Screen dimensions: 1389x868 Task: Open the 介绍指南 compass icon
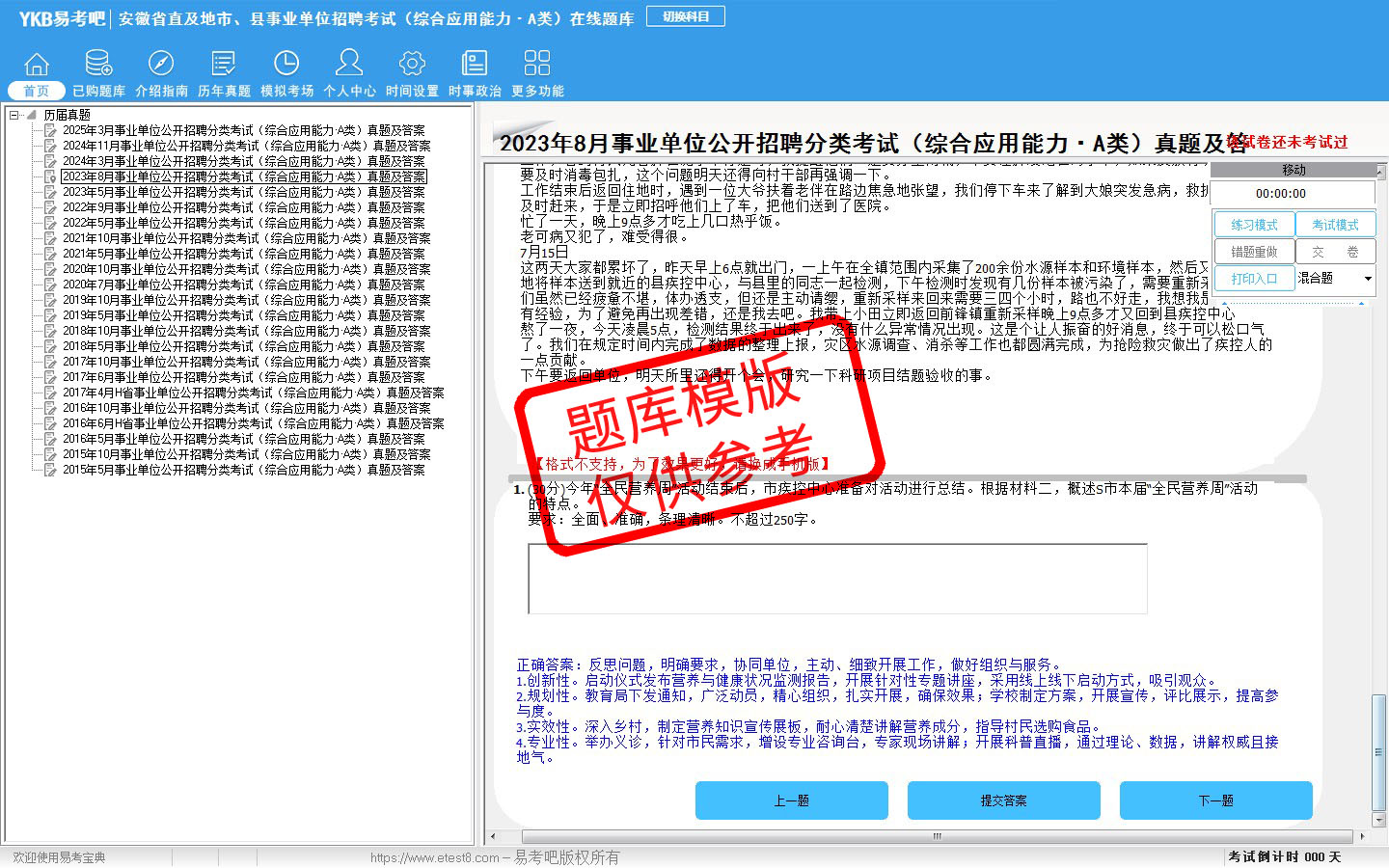tap(161, 65)
